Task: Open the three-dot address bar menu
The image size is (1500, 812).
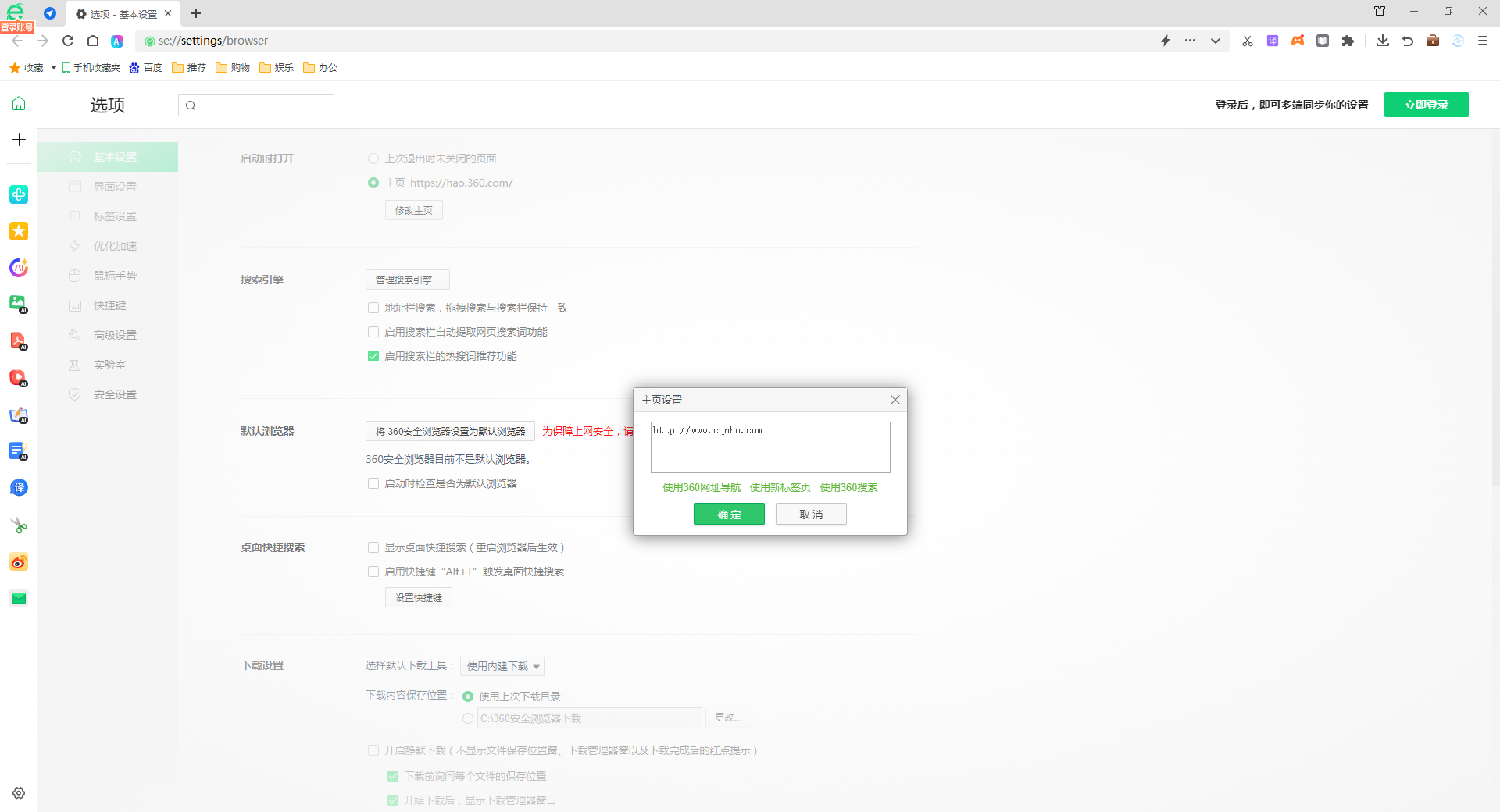Action: 1190,41
